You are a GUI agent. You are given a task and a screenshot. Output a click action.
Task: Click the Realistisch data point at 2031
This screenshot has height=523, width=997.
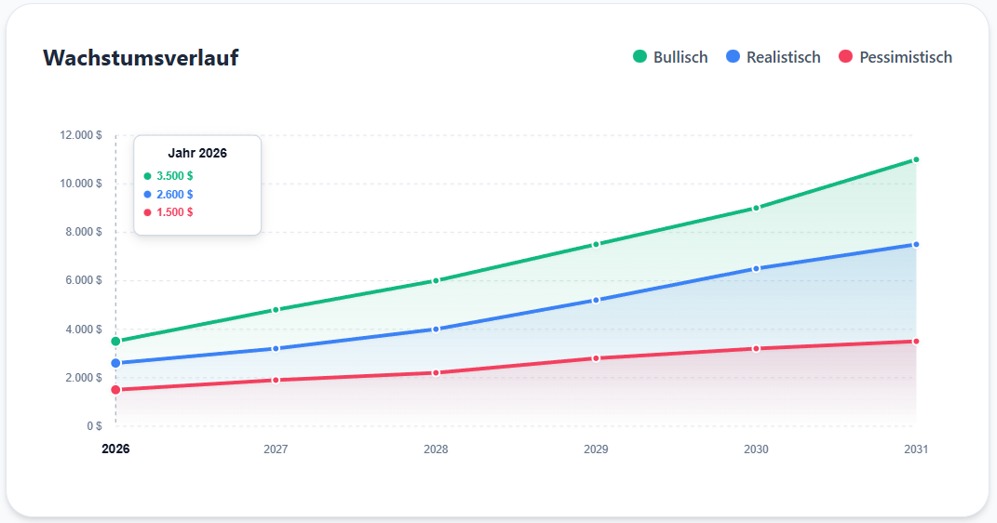coord(916,244)
